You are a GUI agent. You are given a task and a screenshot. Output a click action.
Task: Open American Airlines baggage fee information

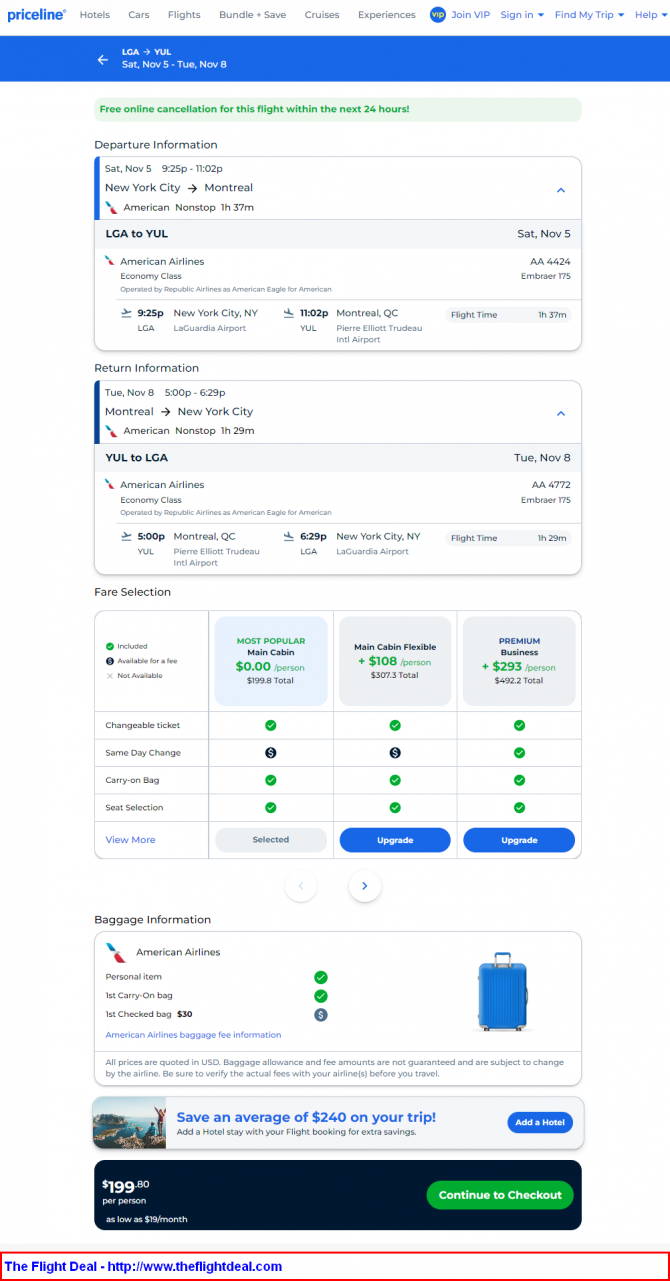[193, 1035]
